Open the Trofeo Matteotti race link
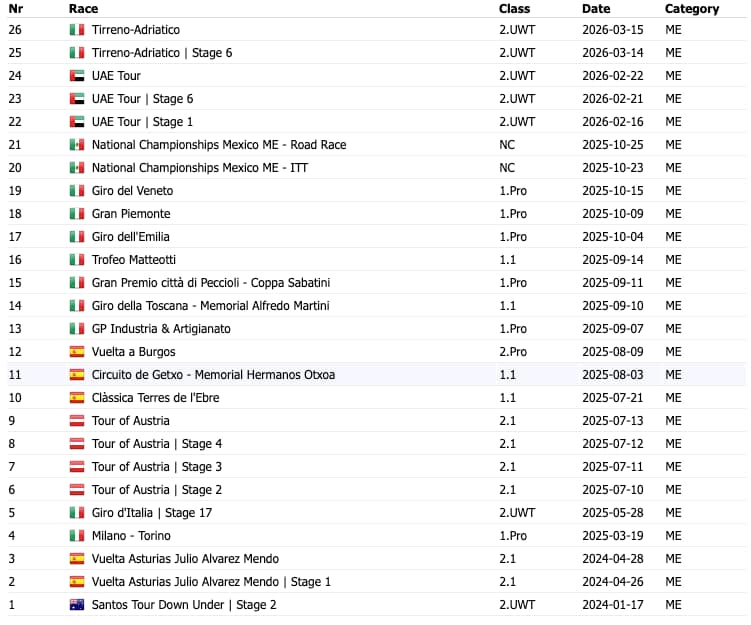The width and height of the screenshot is (751, 625). (x=133, y=260)
